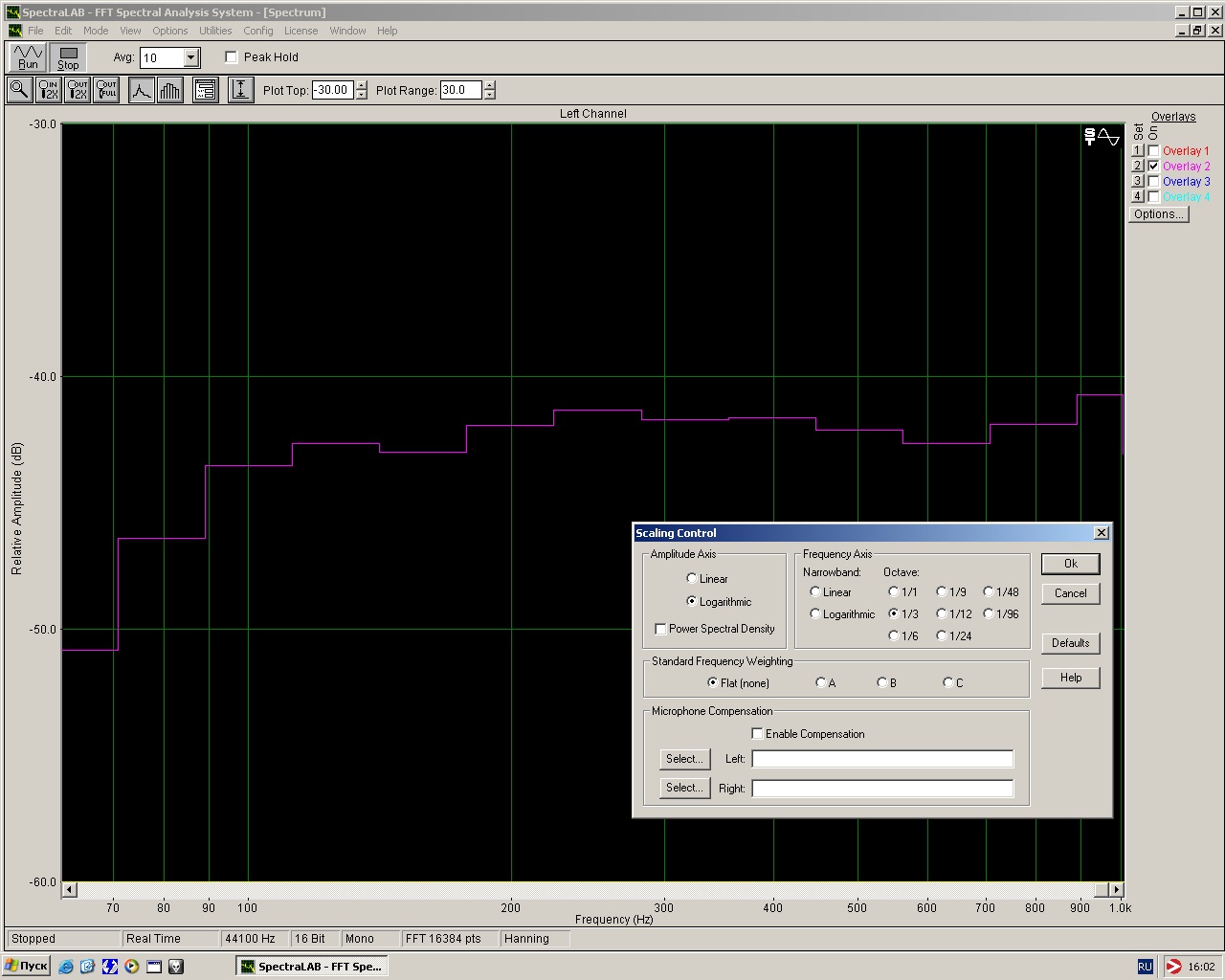Click Ok in Scaling Control dialog
The width and height of the screenshot is (1225, 980).
point(1070,564)
